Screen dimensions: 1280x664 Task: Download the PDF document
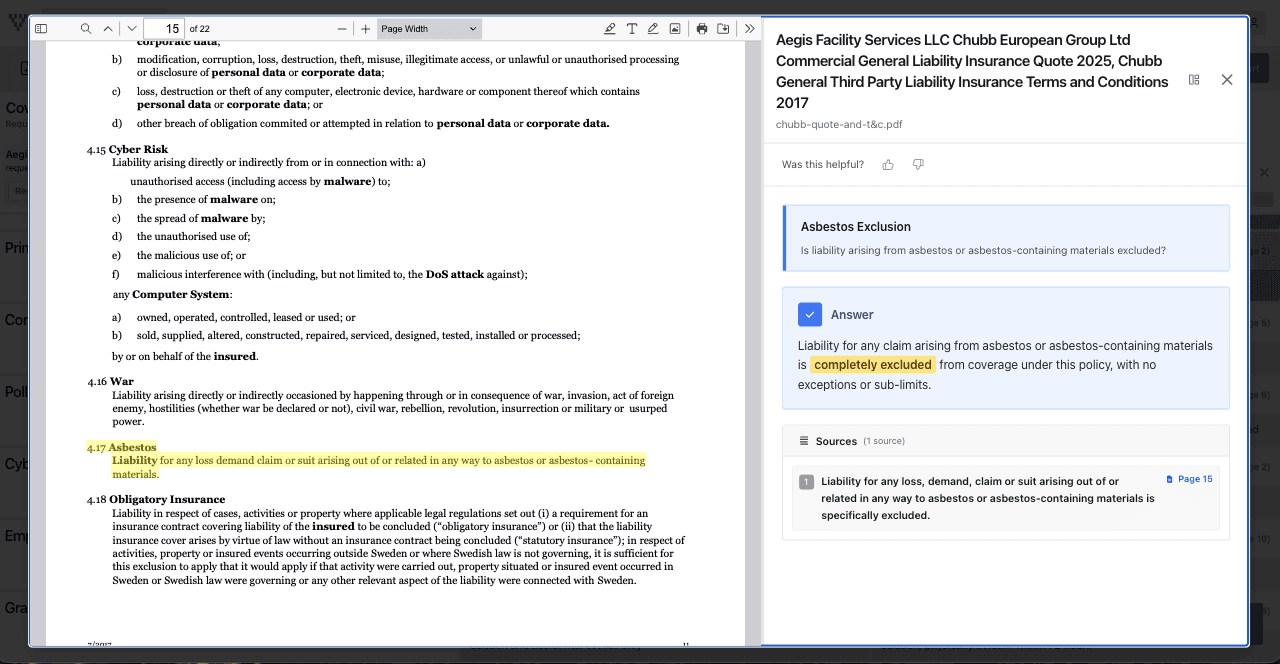click(723, 29)
